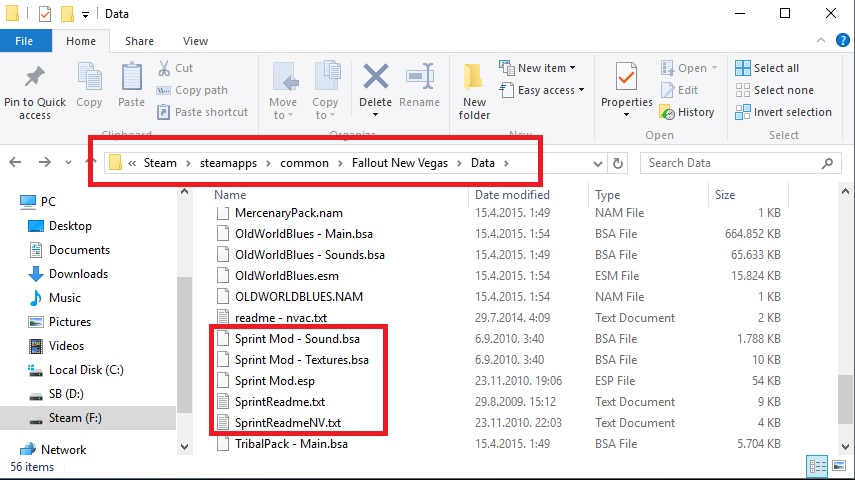855x480 pixels.
Task: Switch to the View ribbon tab
Action: coord(195,41)
